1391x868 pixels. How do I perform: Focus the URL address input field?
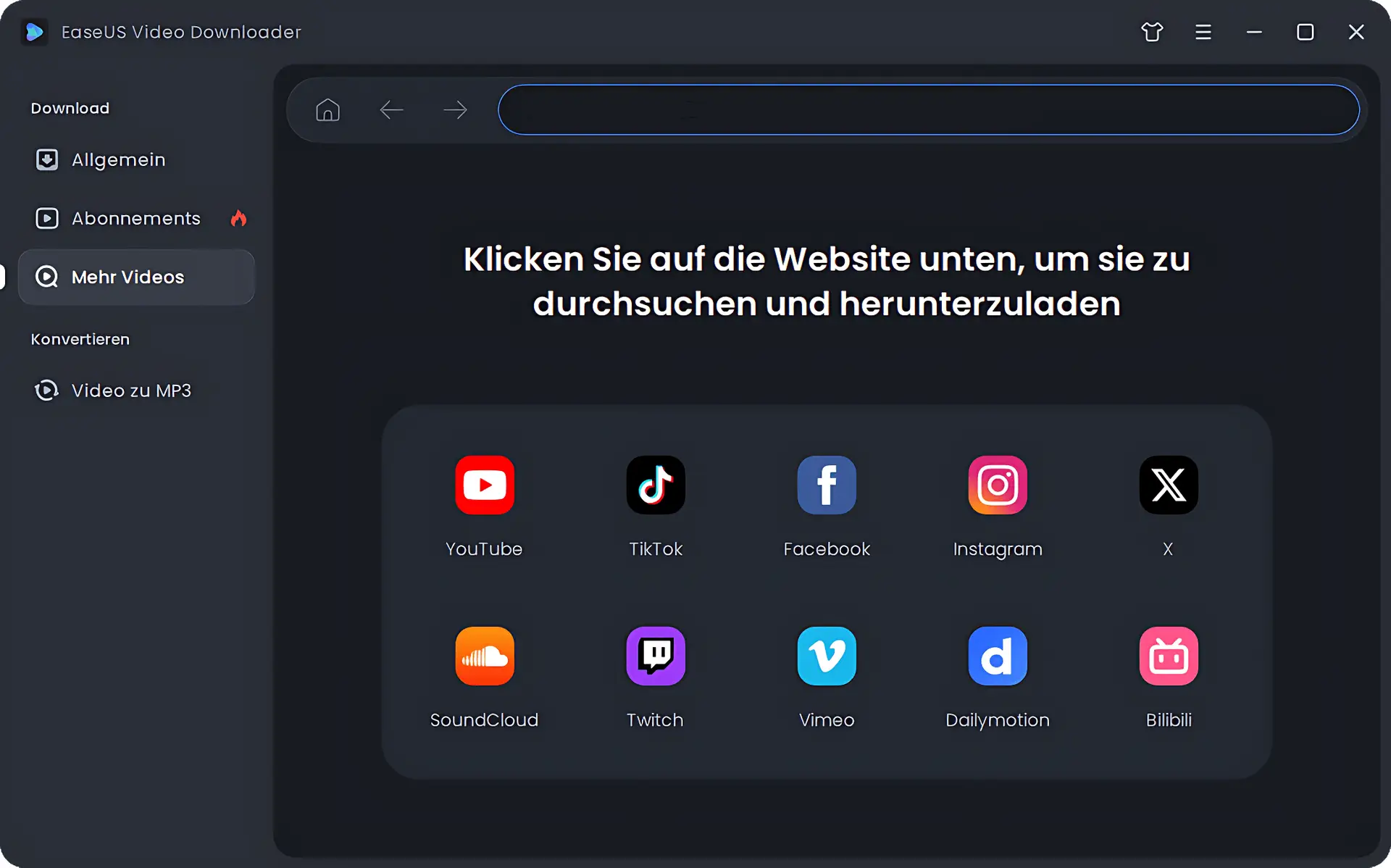point(928,109)
